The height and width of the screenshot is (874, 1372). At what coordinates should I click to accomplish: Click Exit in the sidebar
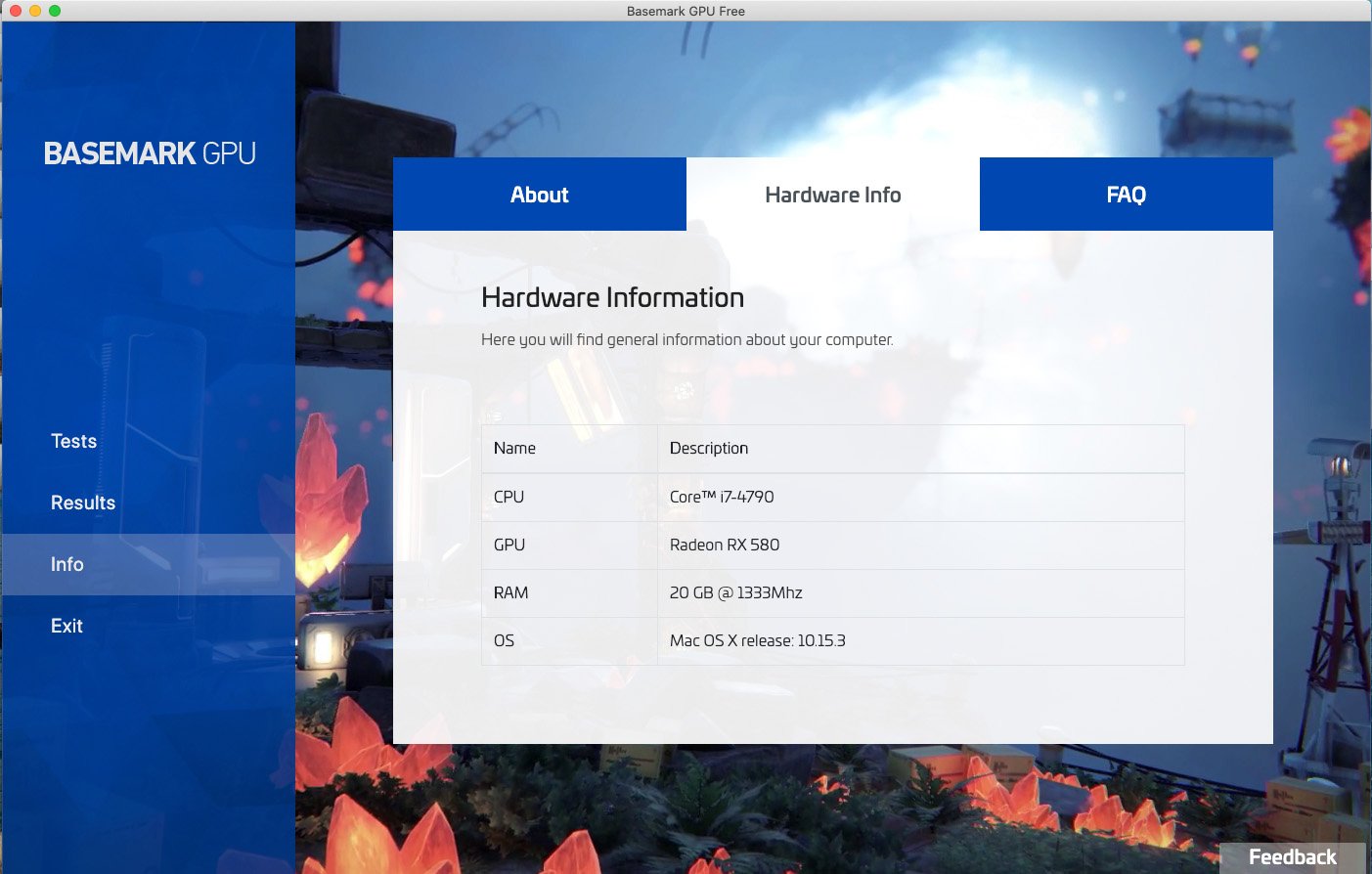(x=66, y=626)
